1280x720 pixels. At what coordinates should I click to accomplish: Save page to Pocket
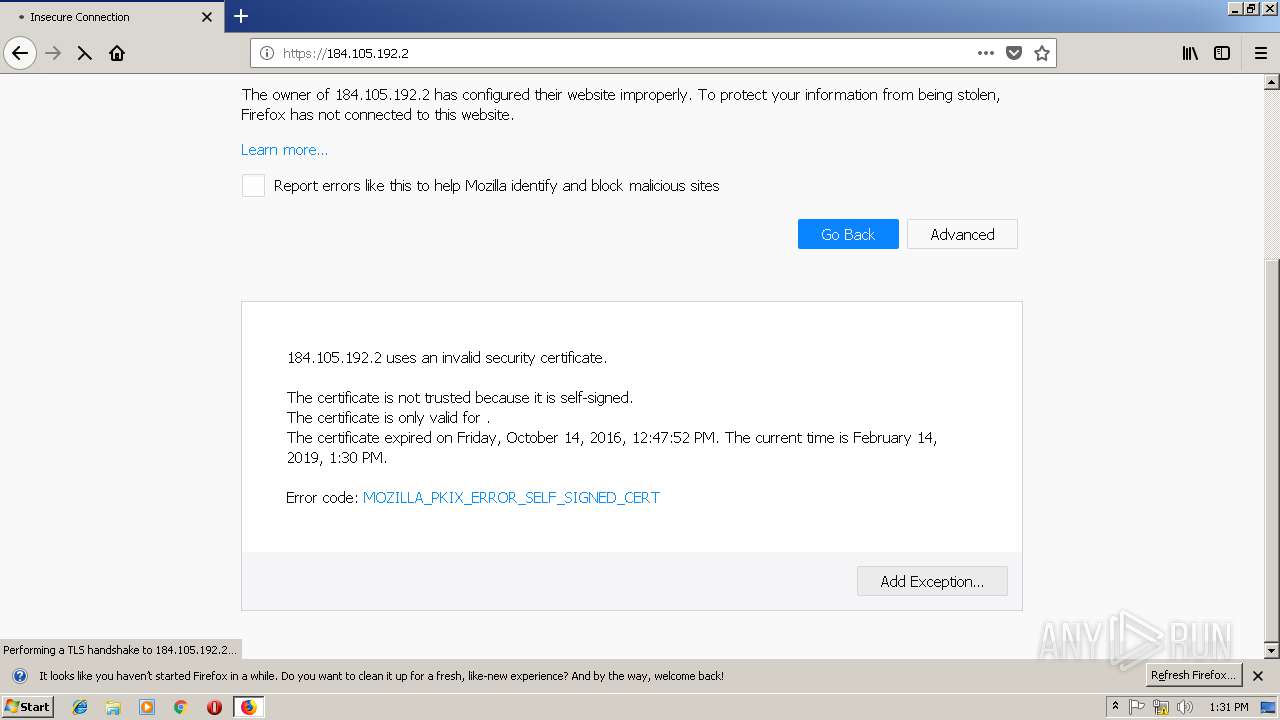tap(1014, 53)
